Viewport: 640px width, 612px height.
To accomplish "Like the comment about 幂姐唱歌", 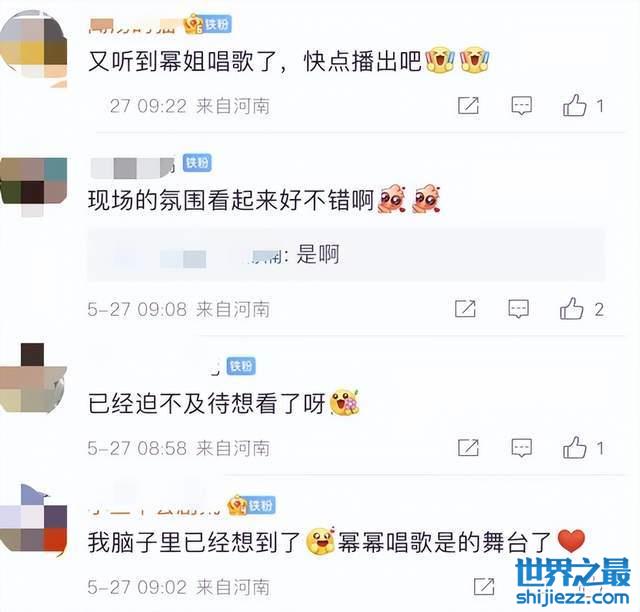I will click(x=575, y=105).
